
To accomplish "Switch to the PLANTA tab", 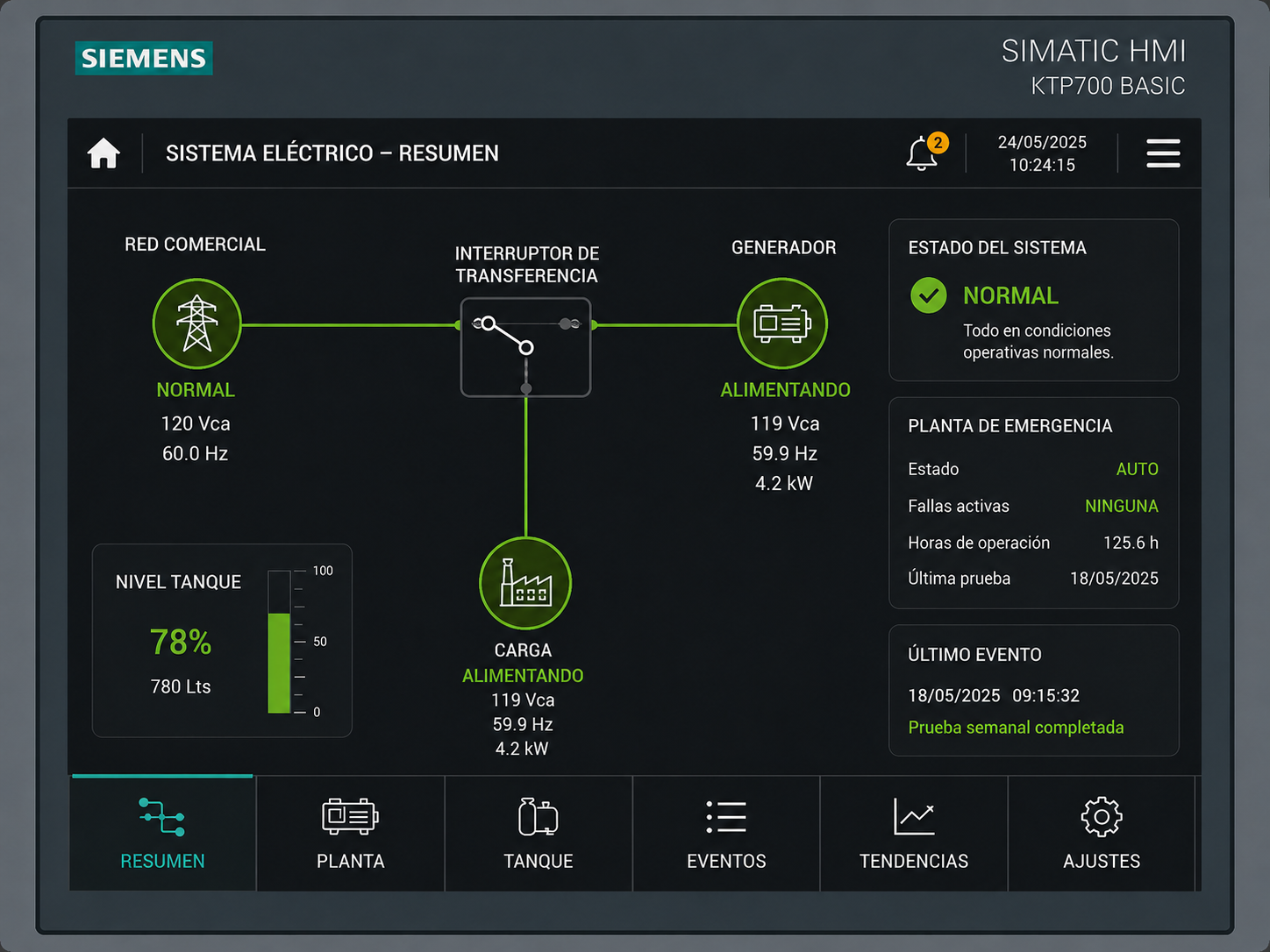I will (350, 834).
